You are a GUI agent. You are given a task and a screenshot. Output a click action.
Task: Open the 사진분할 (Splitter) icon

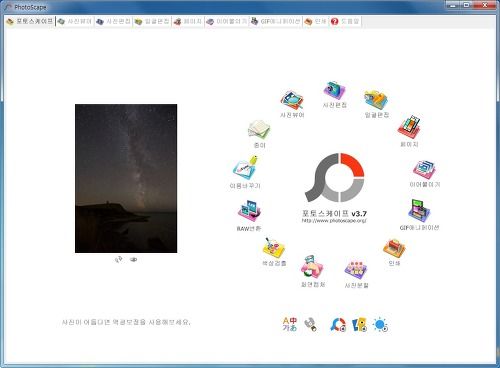pyautogui.click(x=356, y=269)
